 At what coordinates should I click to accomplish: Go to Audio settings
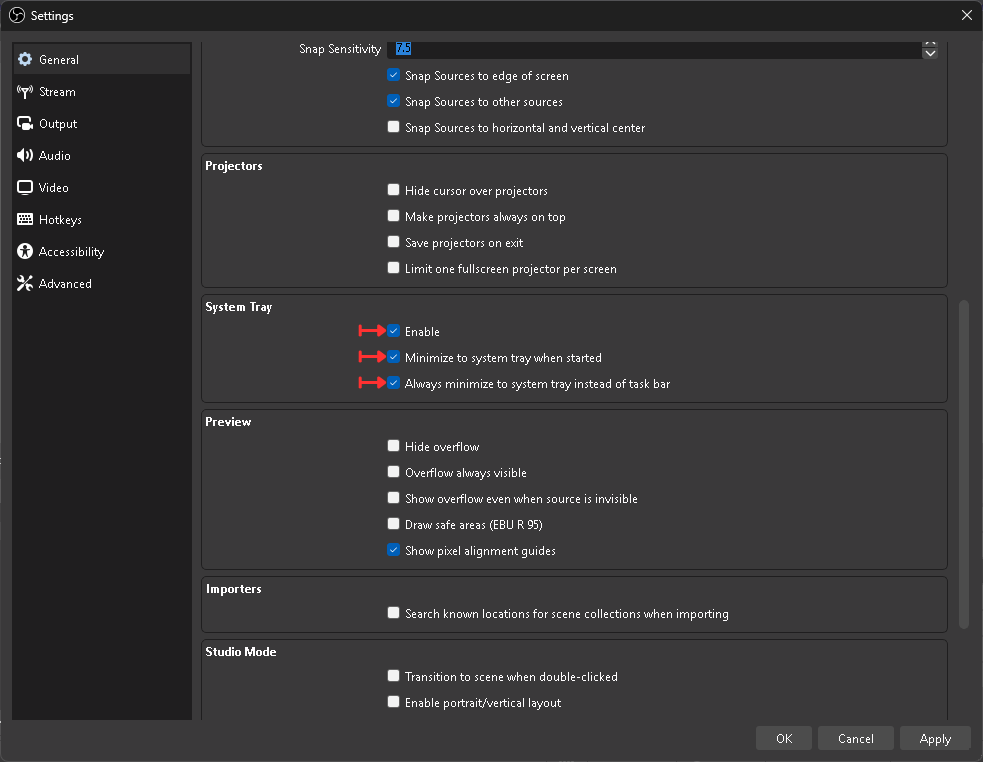[x=102, y=156]
